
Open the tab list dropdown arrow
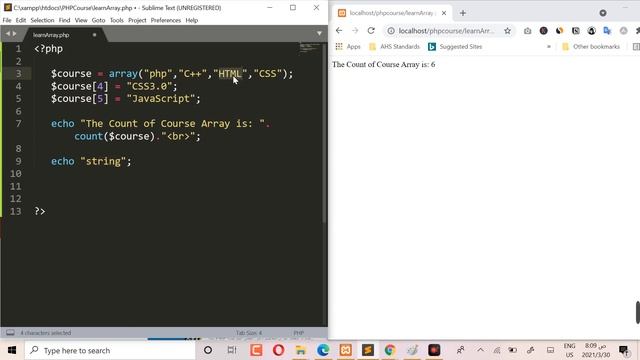(319, 33)
